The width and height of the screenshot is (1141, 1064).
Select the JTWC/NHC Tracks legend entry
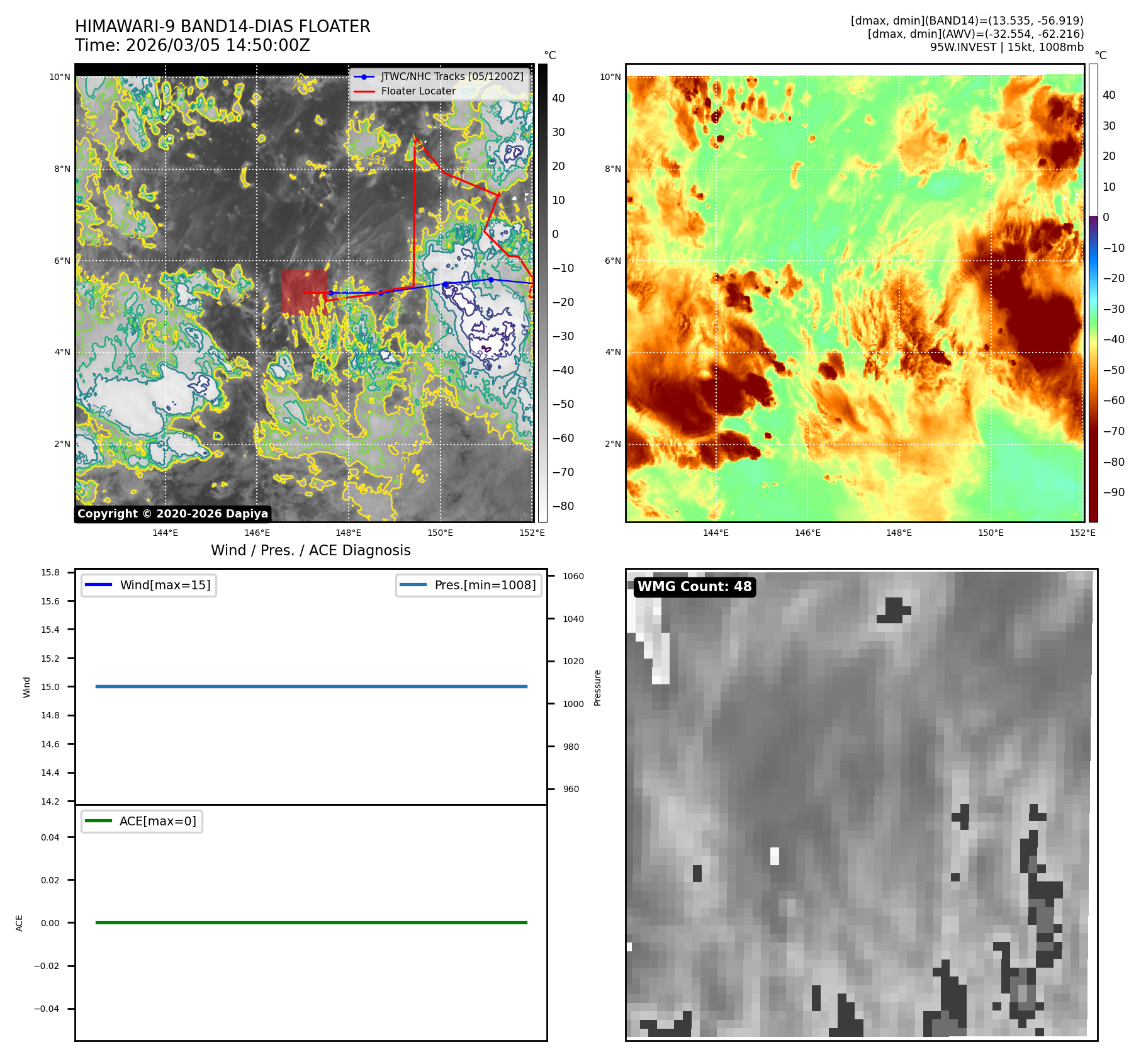point(452,77)
